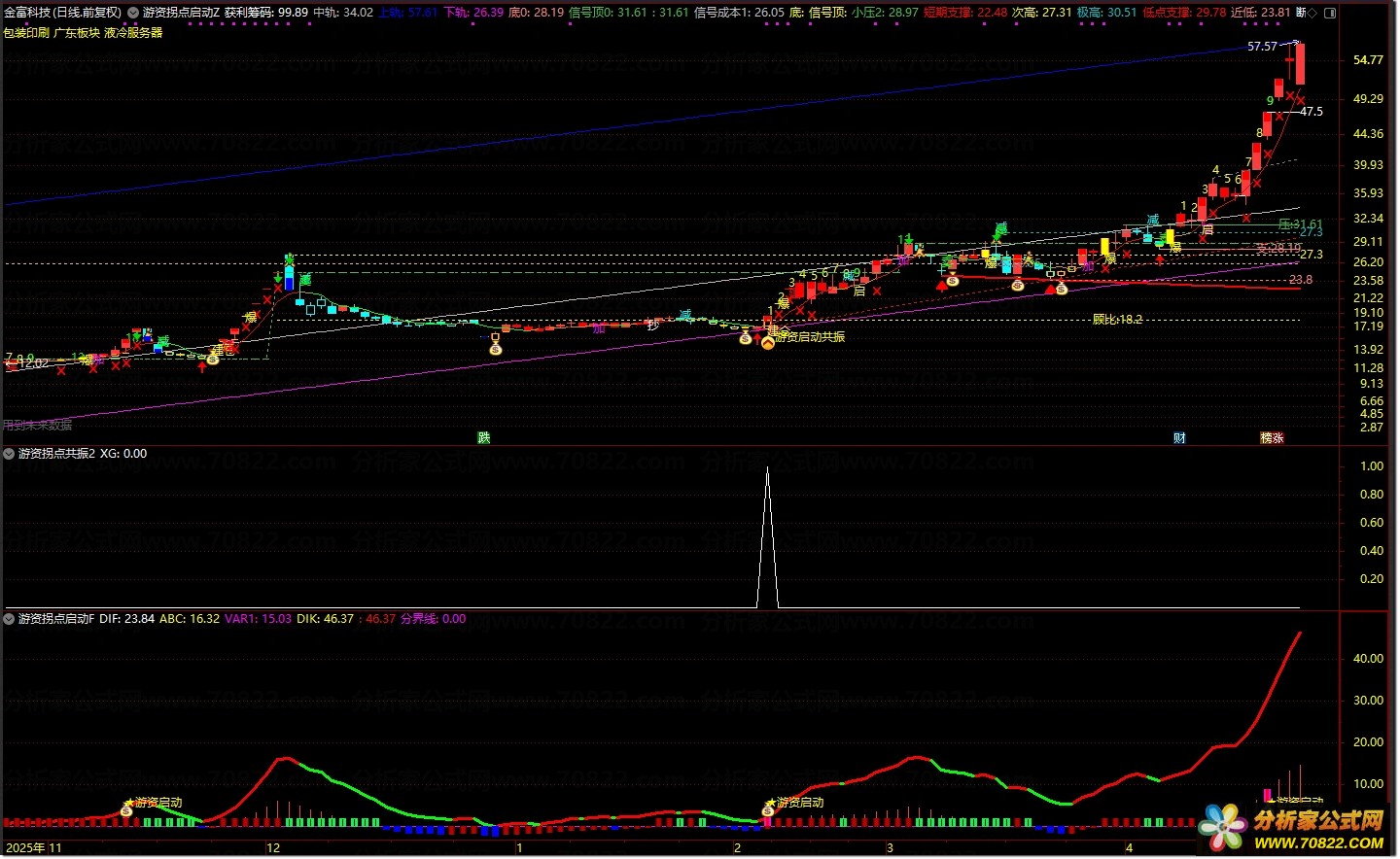Click the DIF: 23.84 value
1400x859 pixels.
click(x=127, y=619)
